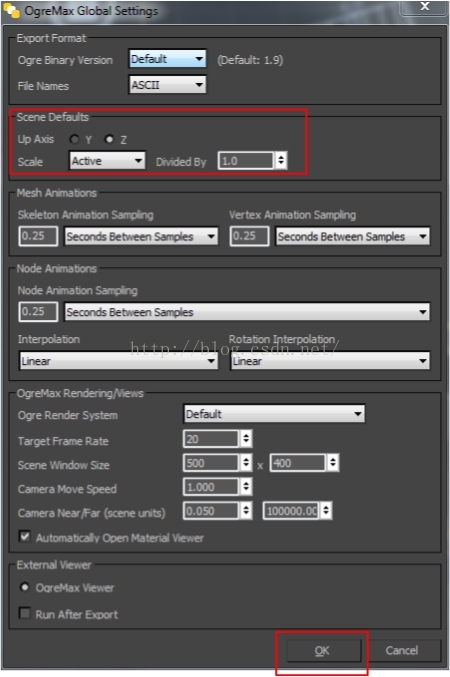Screen dimensions: 450x677
Task: Open the Ogre Render System dropdown
Action: tap(274, 414)
